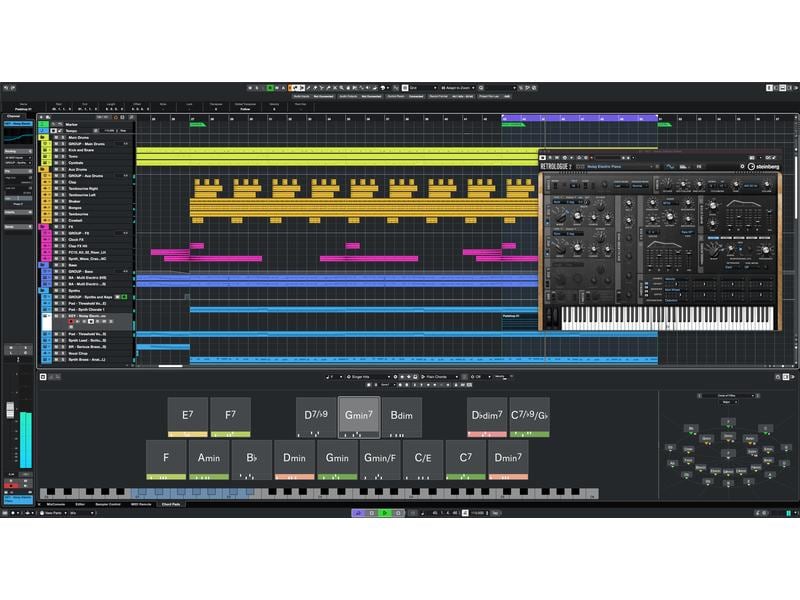
Task: Click the Main Drums folder icon
Action: [x=43, y=137]
